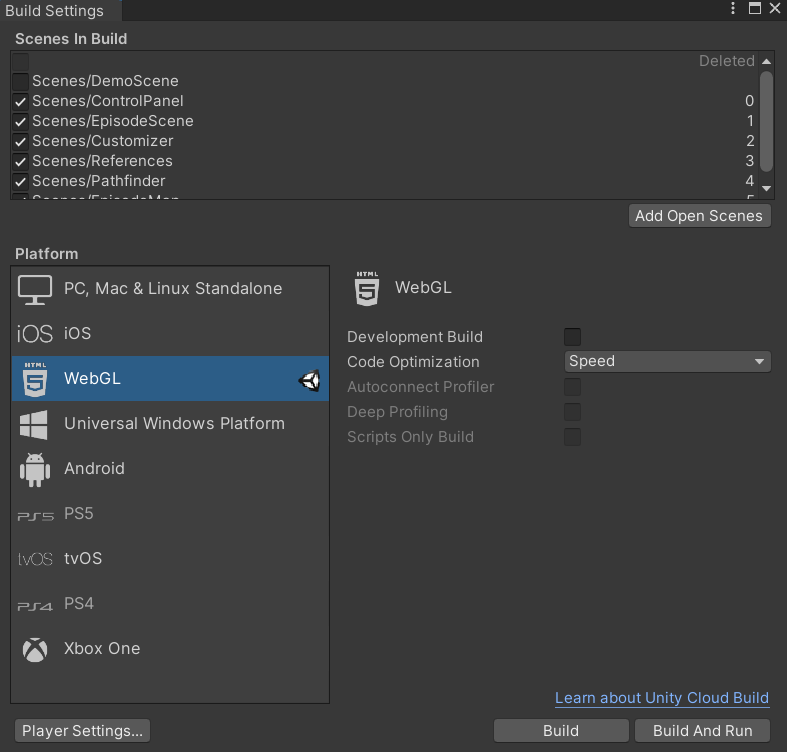Select the PS4 platform
Viewport: 787px width, 752px height.
click(x=170, y=604)
